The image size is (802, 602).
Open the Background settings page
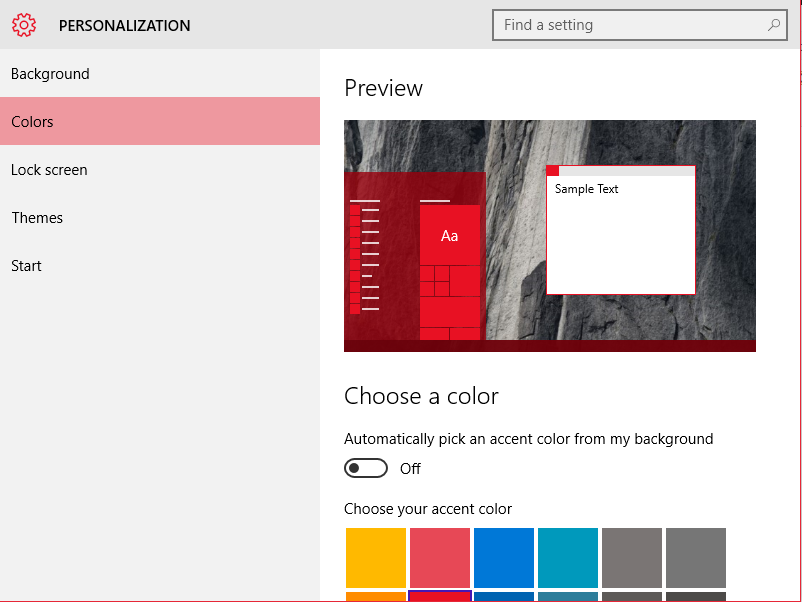point(50,74)
